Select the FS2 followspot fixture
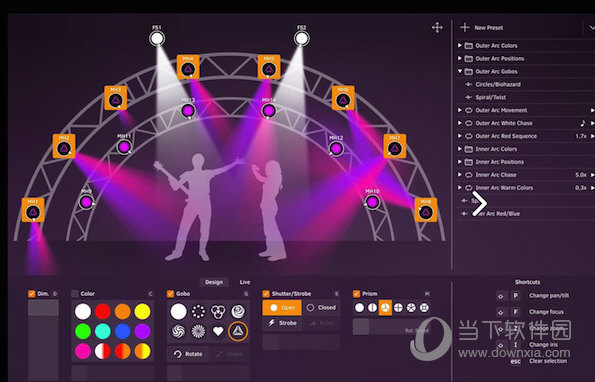The image size is (595, 382). point(302,38)
